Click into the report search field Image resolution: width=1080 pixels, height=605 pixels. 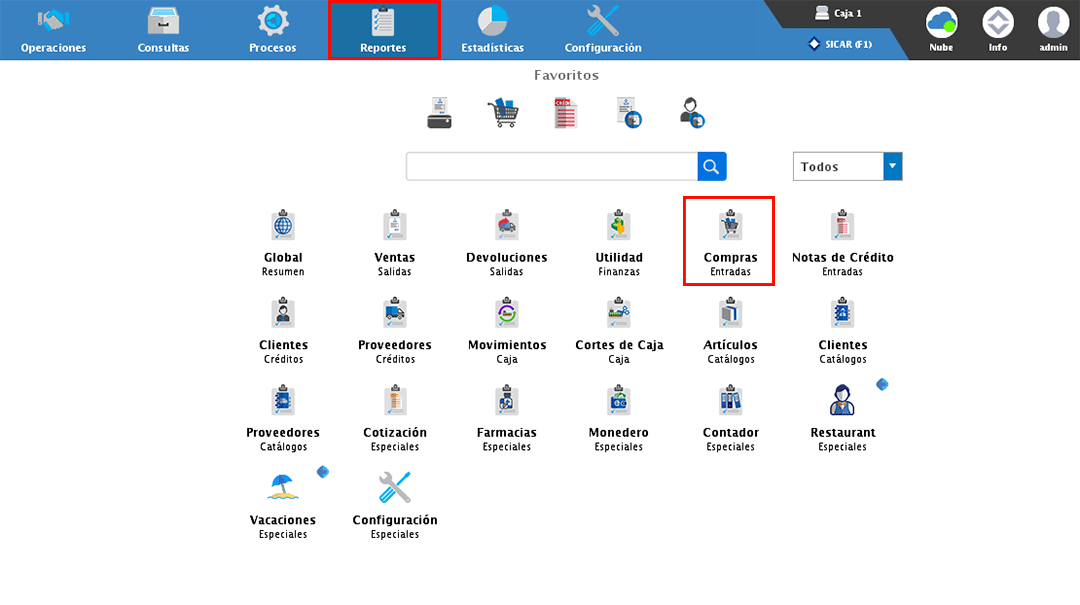[551, 167]
